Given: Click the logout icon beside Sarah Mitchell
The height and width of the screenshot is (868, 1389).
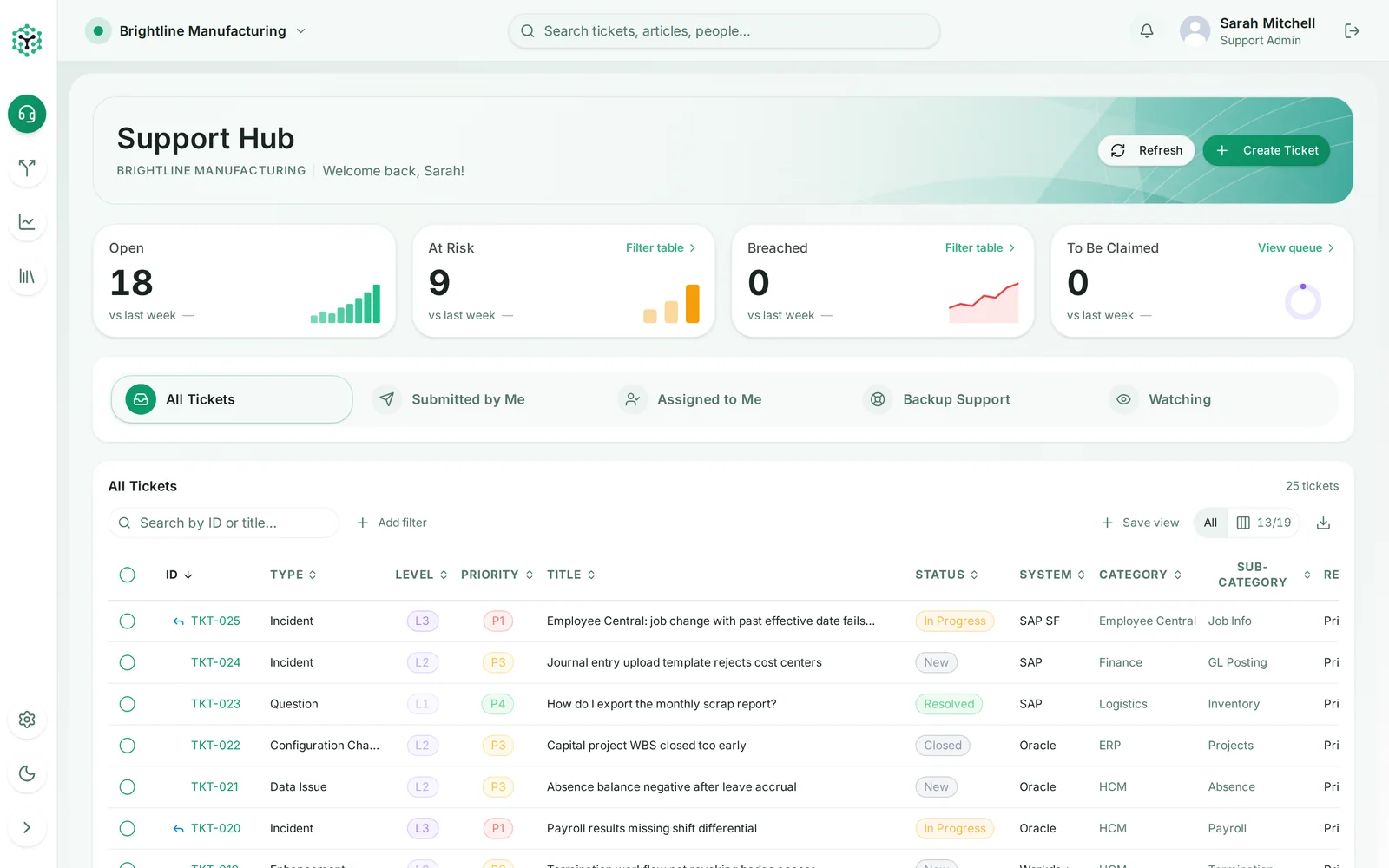Looking at the screenshot, I should 1352,31.
